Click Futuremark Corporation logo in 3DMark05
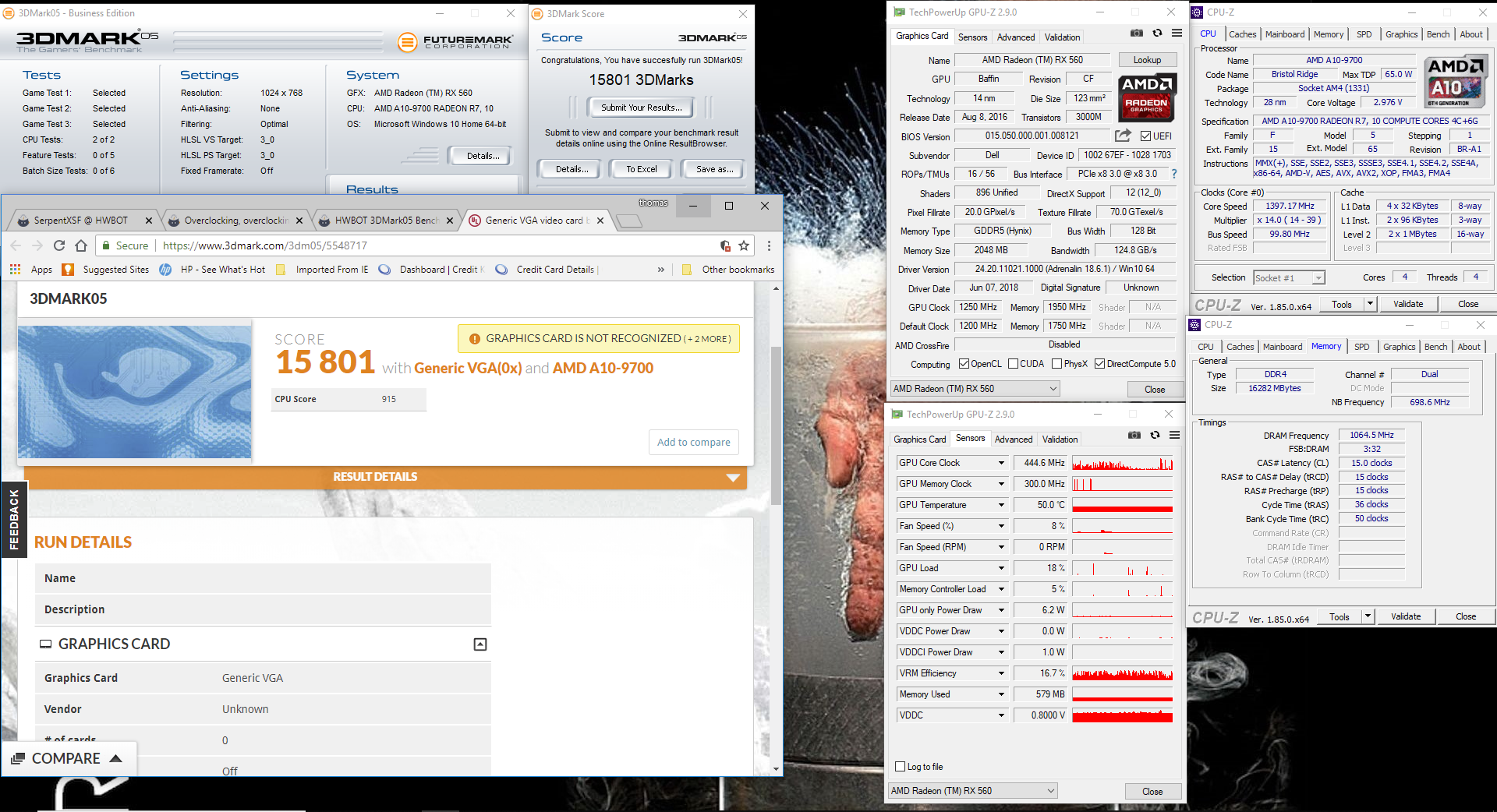1497x812 pixels. click(455, 41)
